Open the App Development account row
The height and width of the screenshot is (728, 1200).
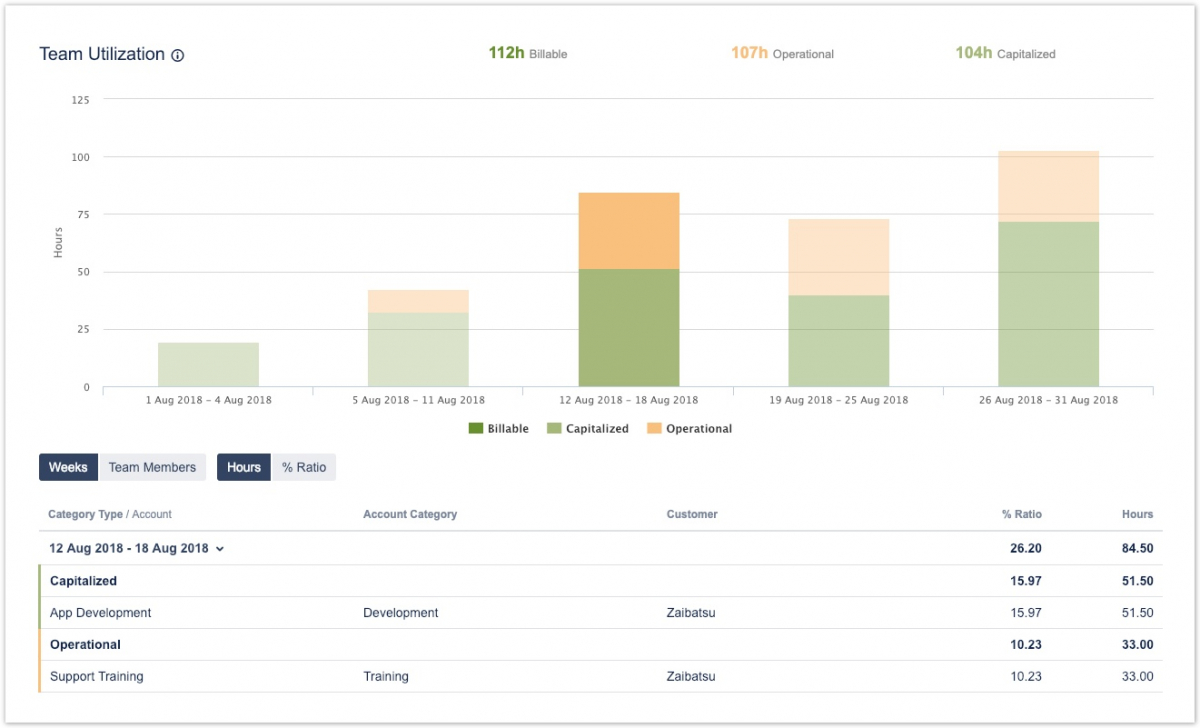100,613
